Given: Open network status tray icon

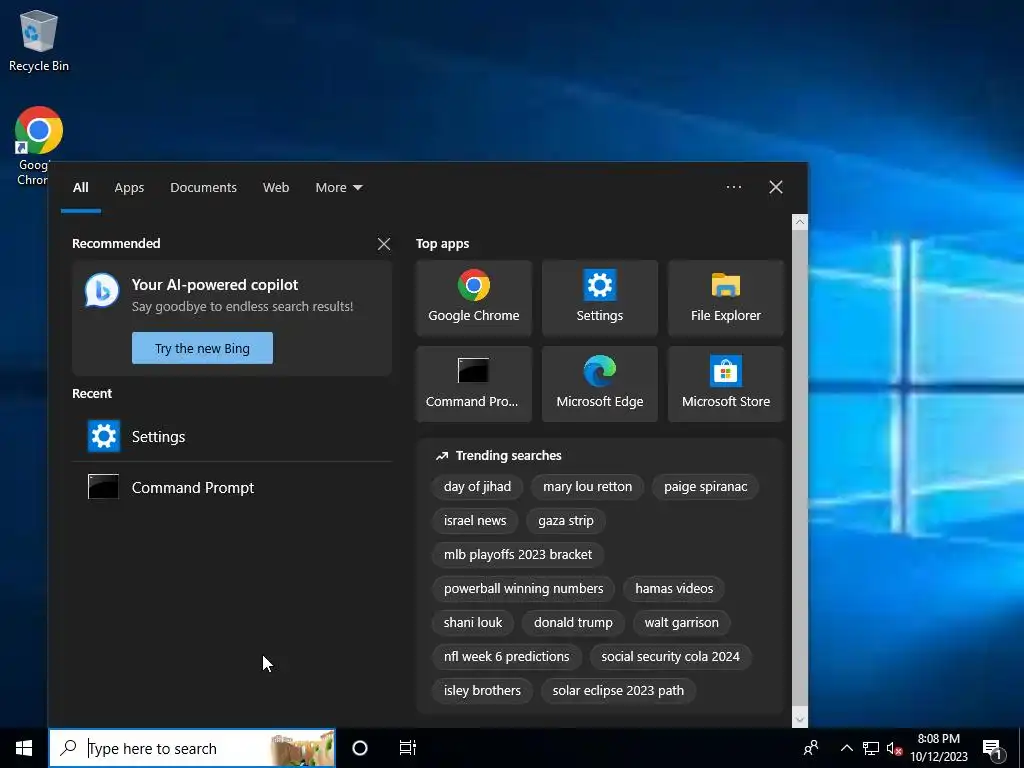Looking at the screenshot, I should coord(871,748).
